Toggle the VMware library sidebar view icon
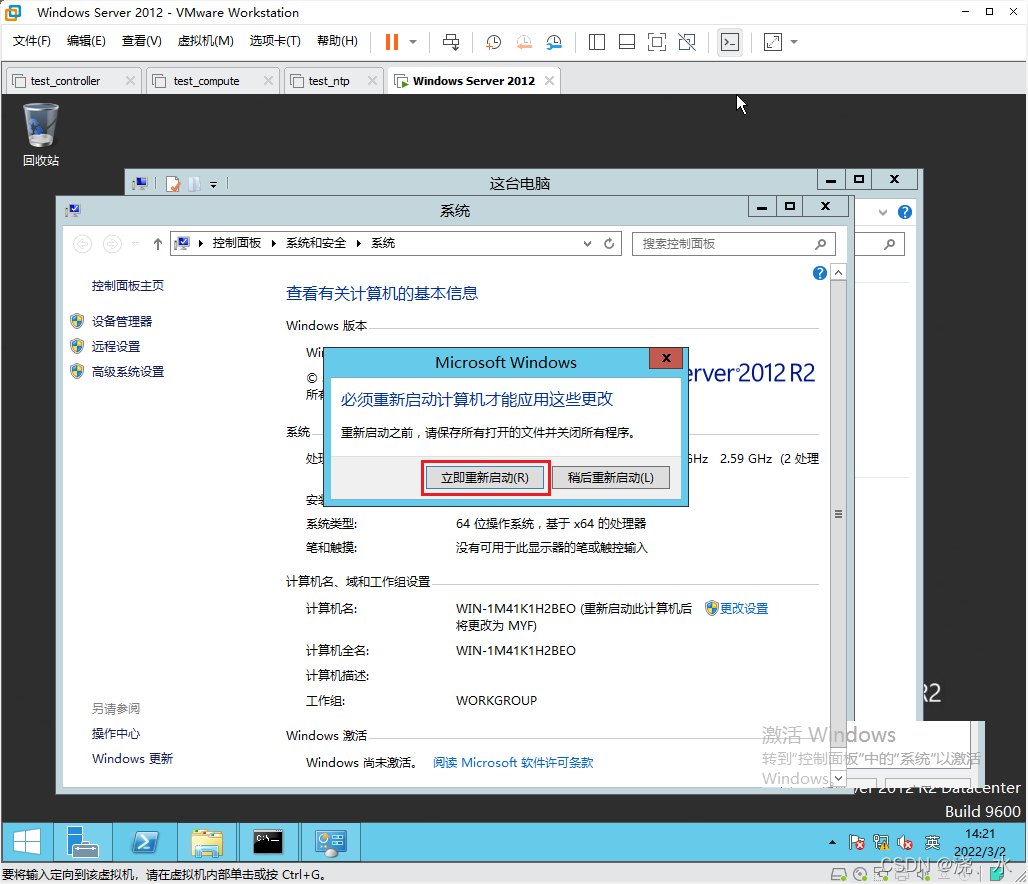The height and width of the screenshot is (884, 1028). (597, 42)
